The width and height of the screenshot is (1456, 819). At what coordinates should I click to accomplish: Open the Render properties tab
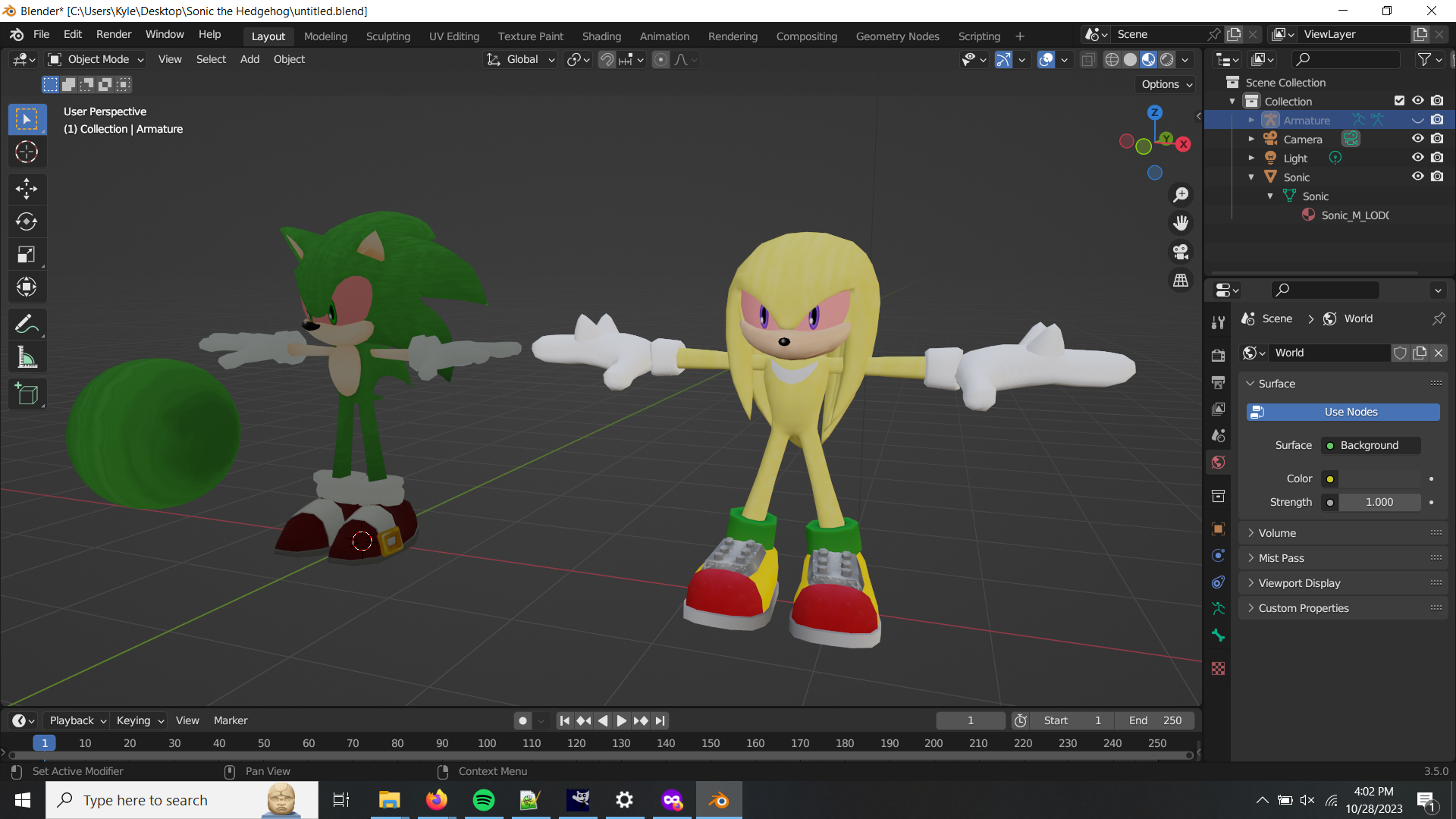[1218, 356]
